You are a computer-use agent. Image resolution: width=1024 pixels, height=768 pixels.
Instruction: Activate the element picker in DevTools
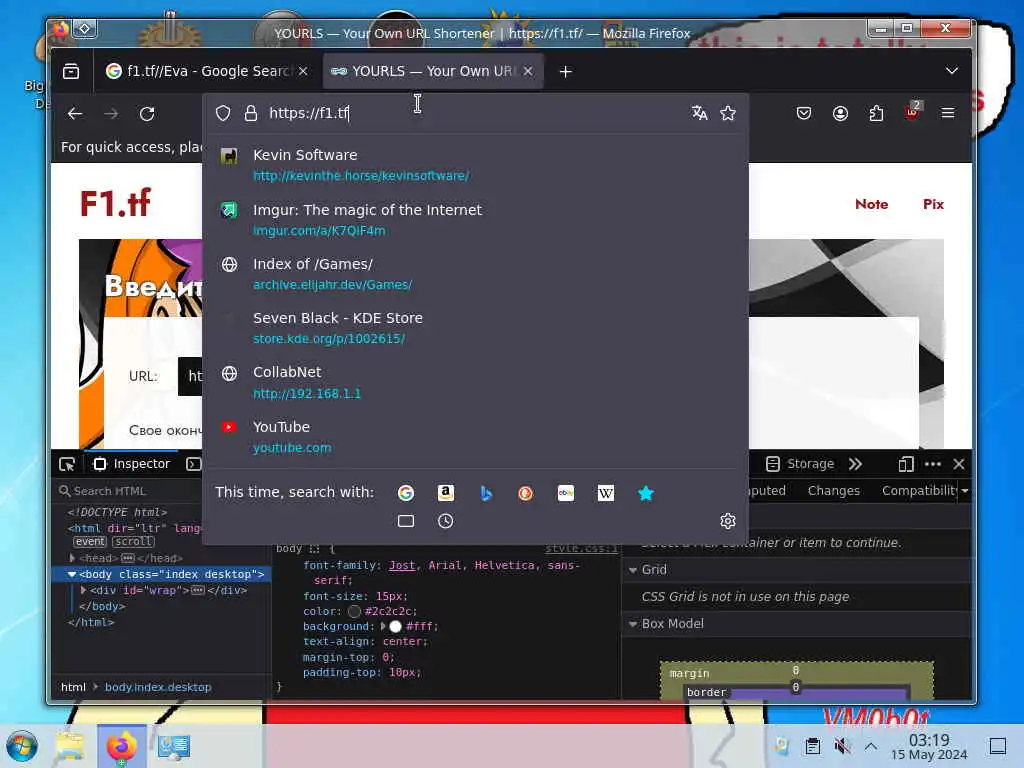67,464
